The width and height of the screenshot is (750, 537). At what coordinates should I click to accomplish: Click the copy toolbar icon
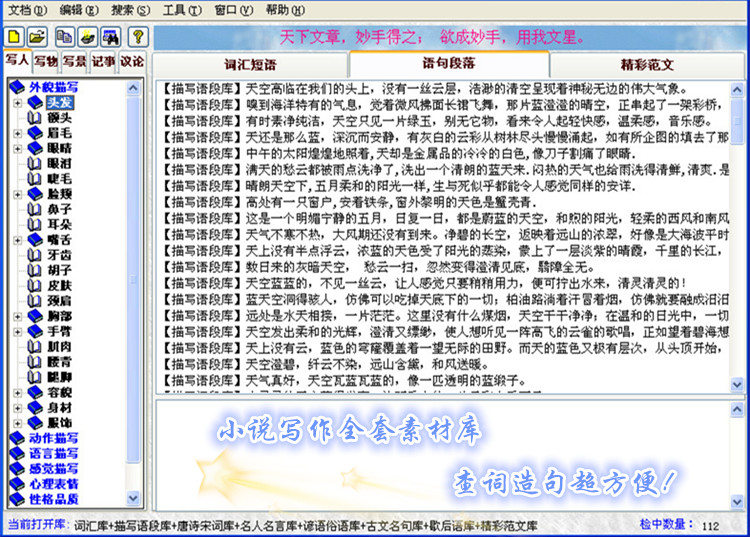coord(65,37)
